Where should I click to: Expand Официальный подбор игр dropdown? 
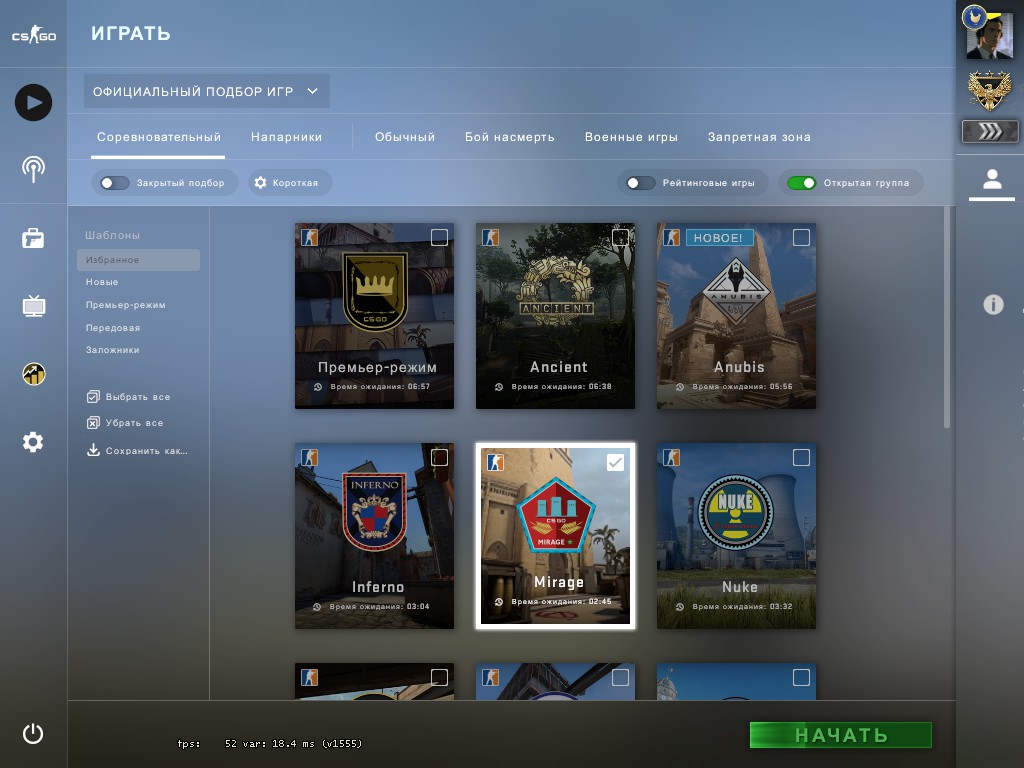pos(206,91)
